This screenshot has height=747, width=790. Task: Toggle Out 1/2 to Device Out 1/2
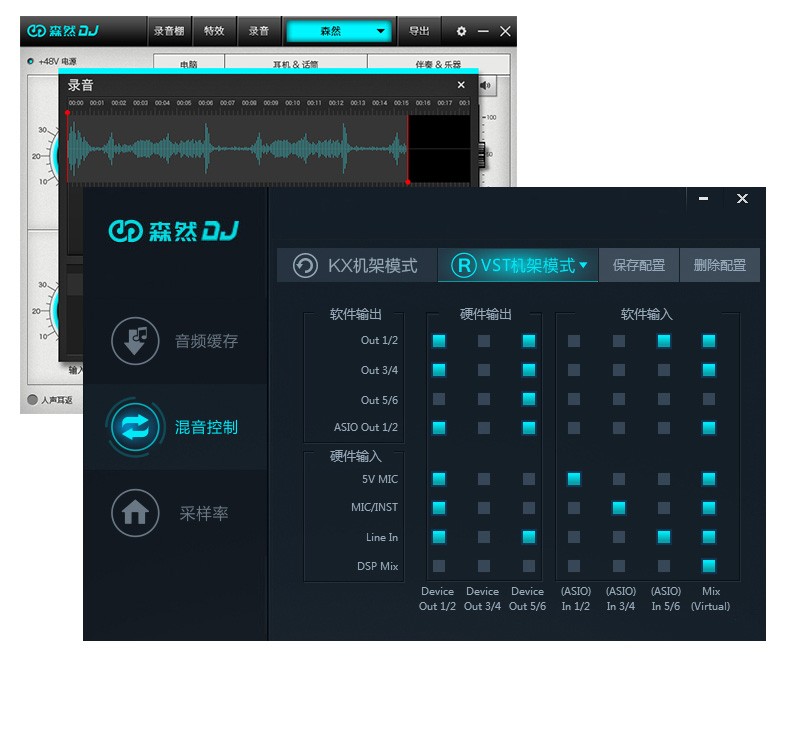tap(439, 341)
